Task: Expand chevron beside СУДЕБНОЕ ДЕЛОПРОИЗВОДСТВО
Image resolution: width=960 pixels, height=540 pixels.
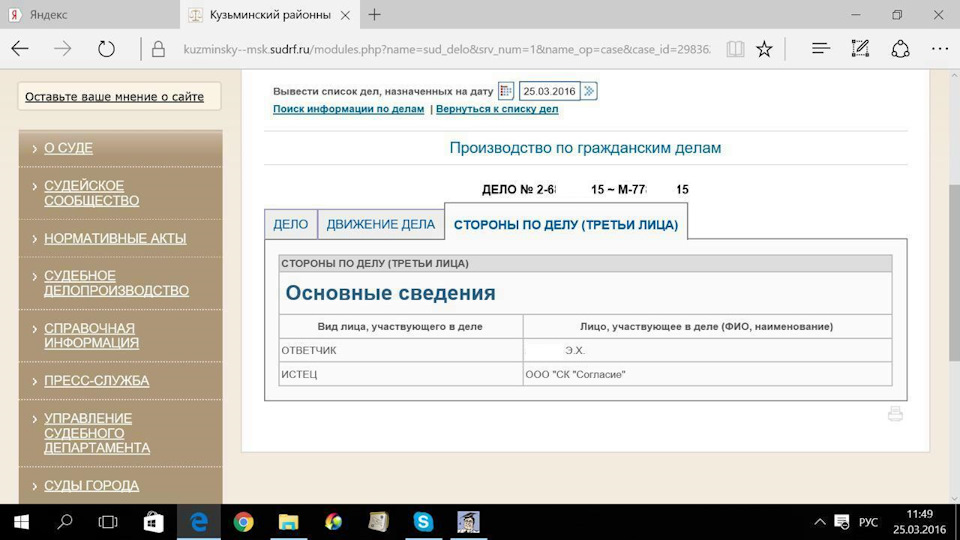Action: (34, 276)
